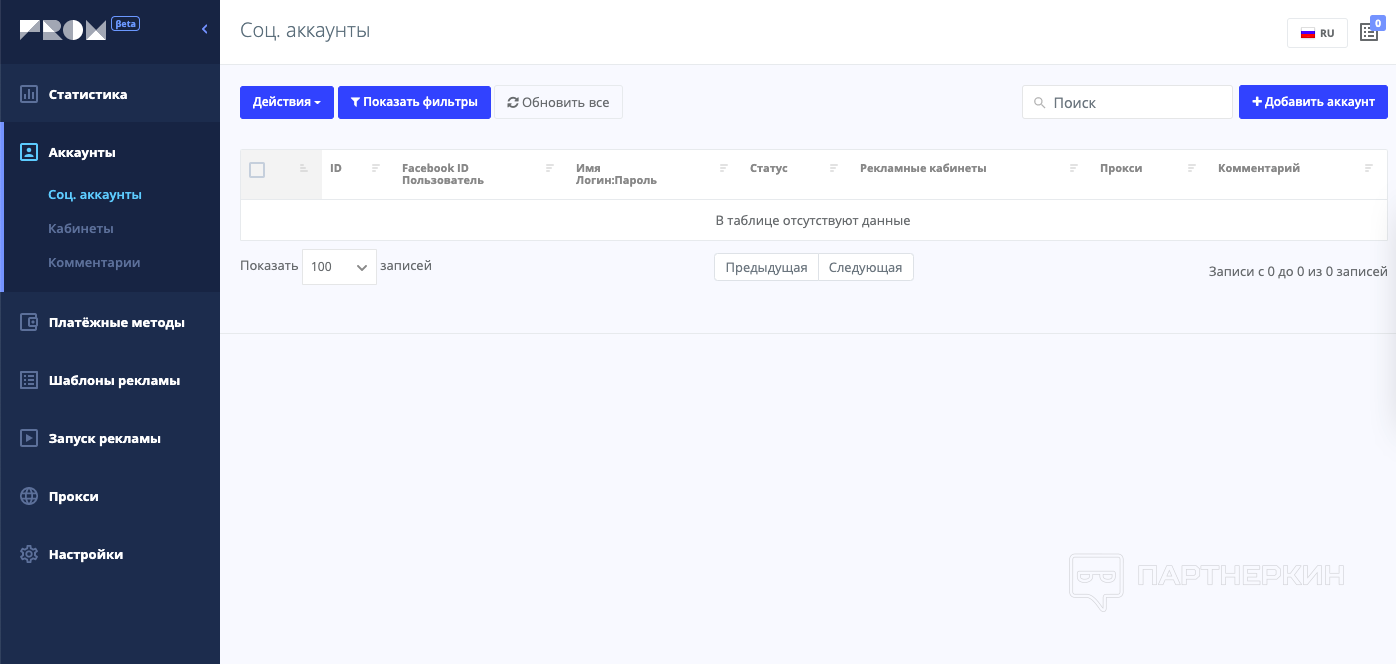Click the Settings gear icon
1396x664 pixels.
[29, 554]
